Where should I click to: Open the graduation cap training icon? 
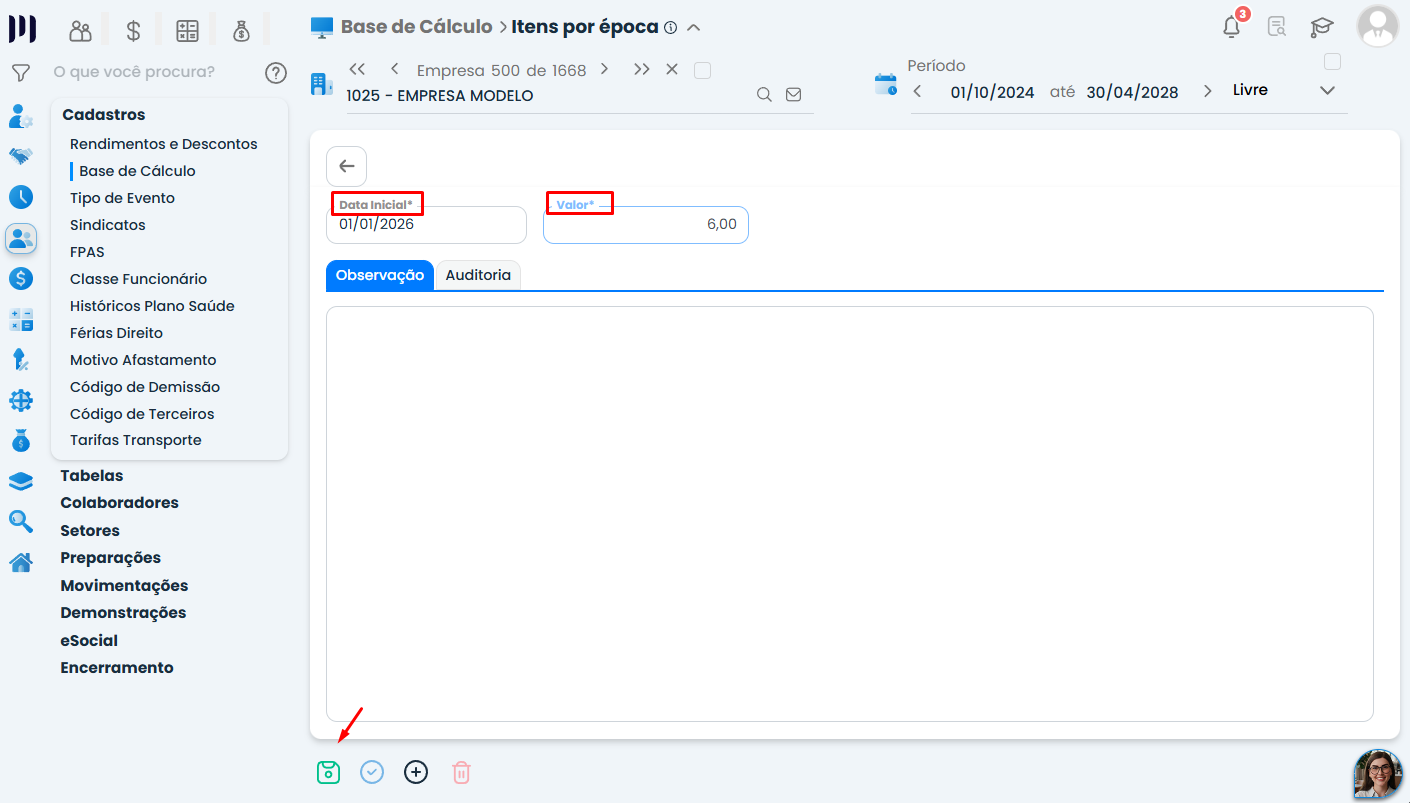(1322, 28)
